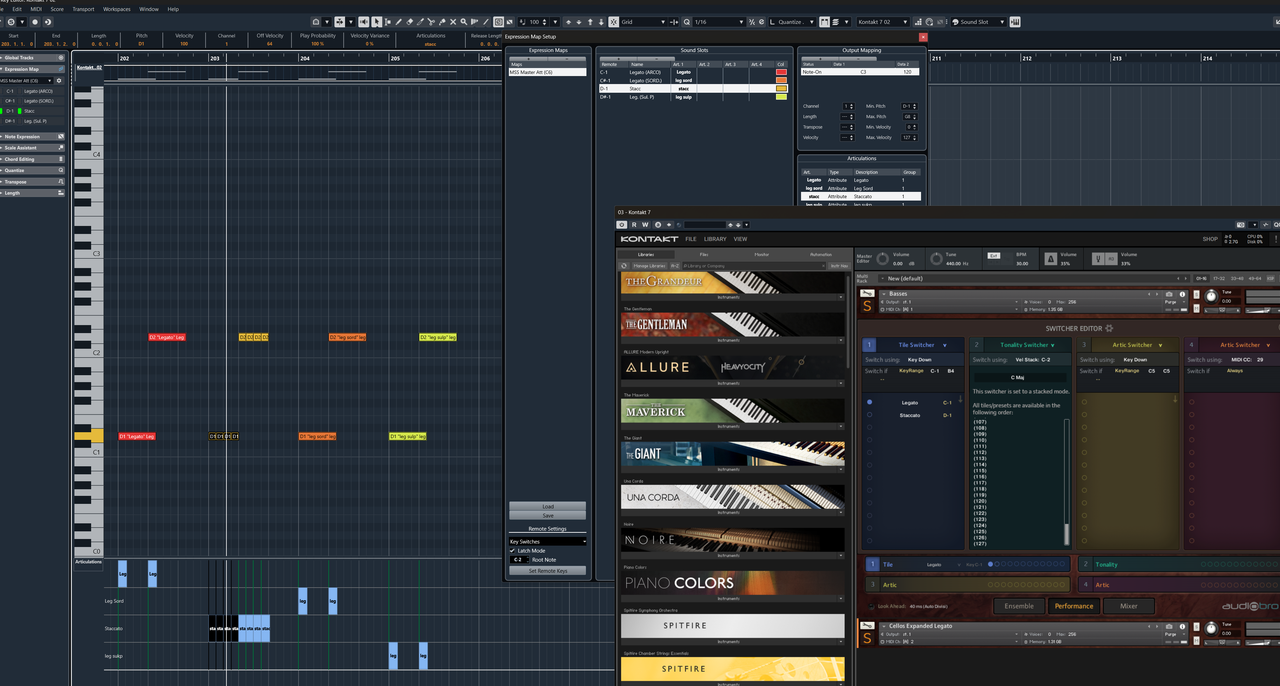Click the Read automation R button
Screen dimensions: 1280x686
click(x=634, y=224)
